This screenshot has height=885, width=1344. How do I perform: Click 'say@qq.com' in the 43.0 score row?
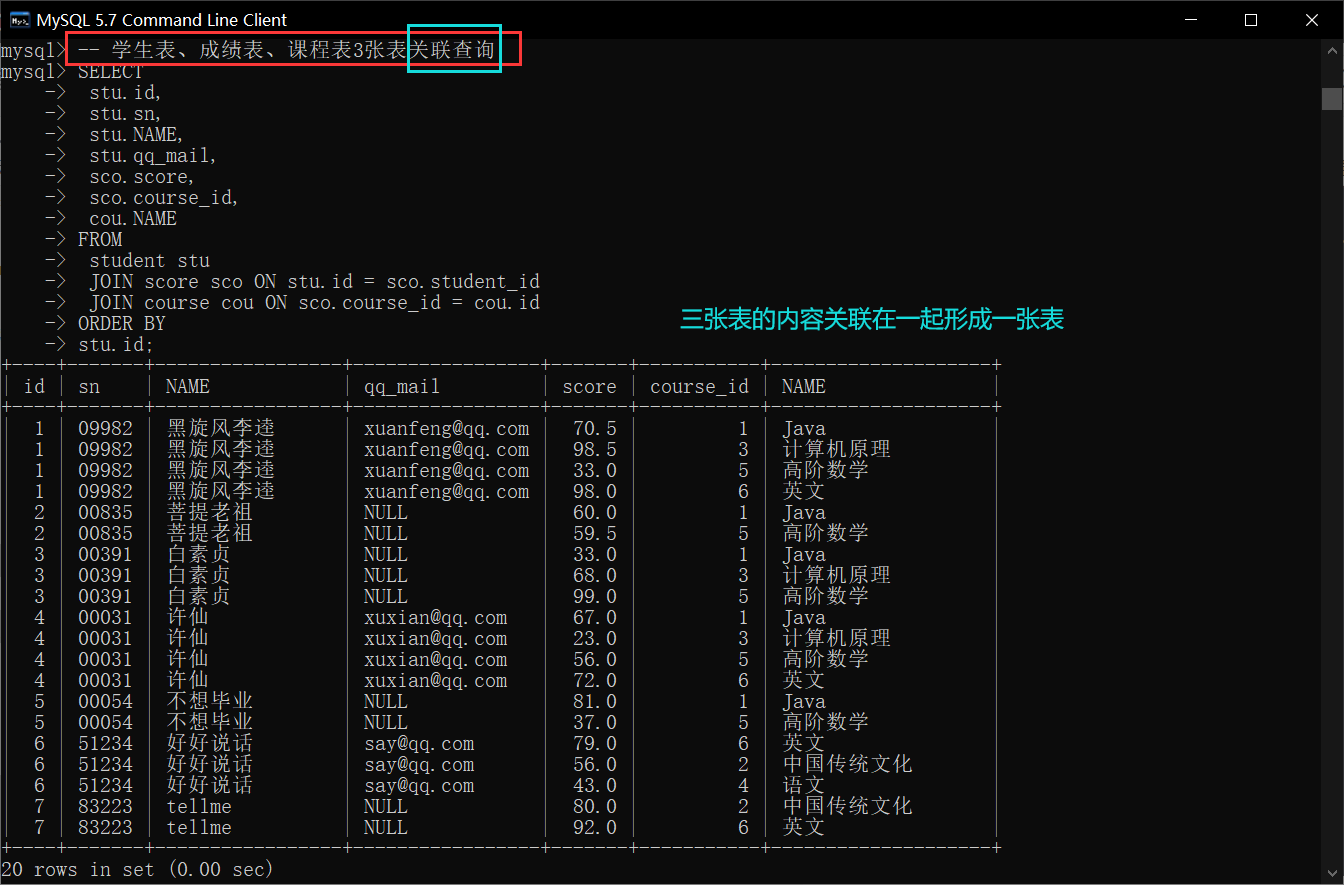(x=419, y=786)
